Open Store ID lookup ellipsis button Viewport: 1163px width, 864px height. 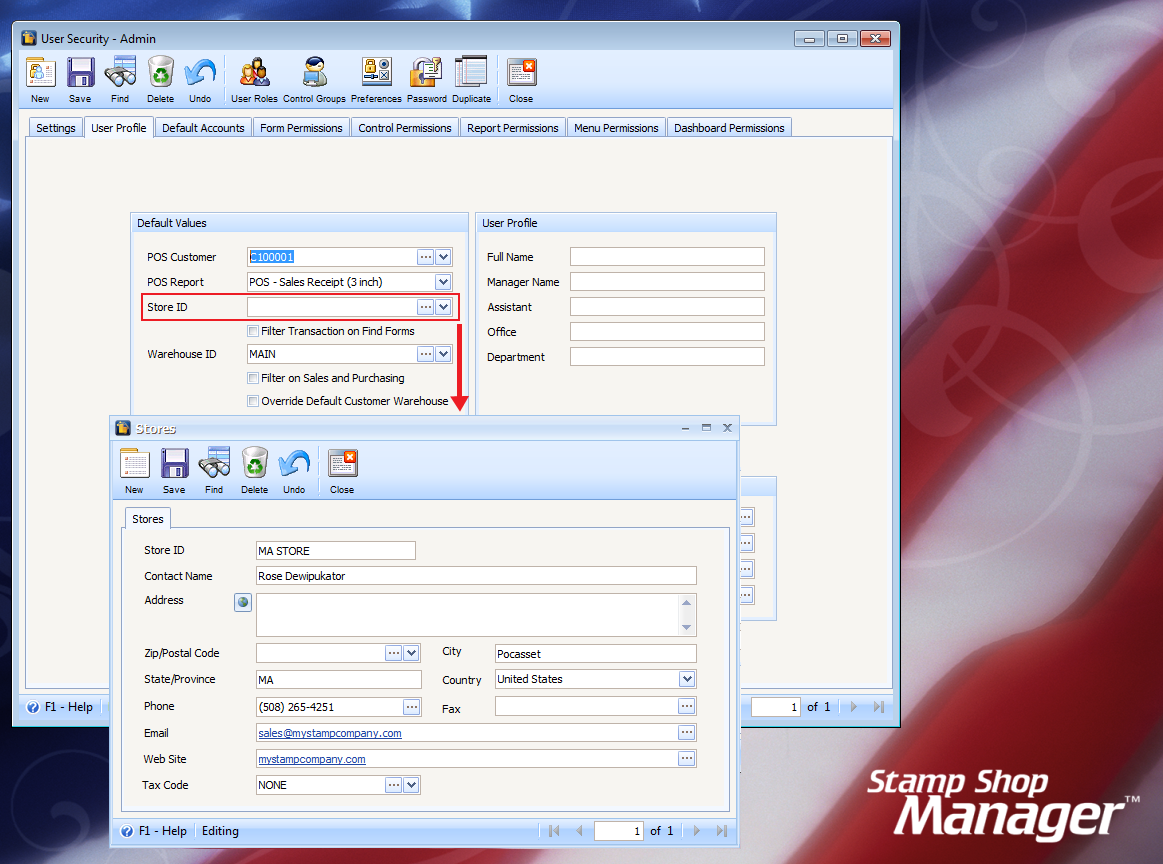coord(426,307)
